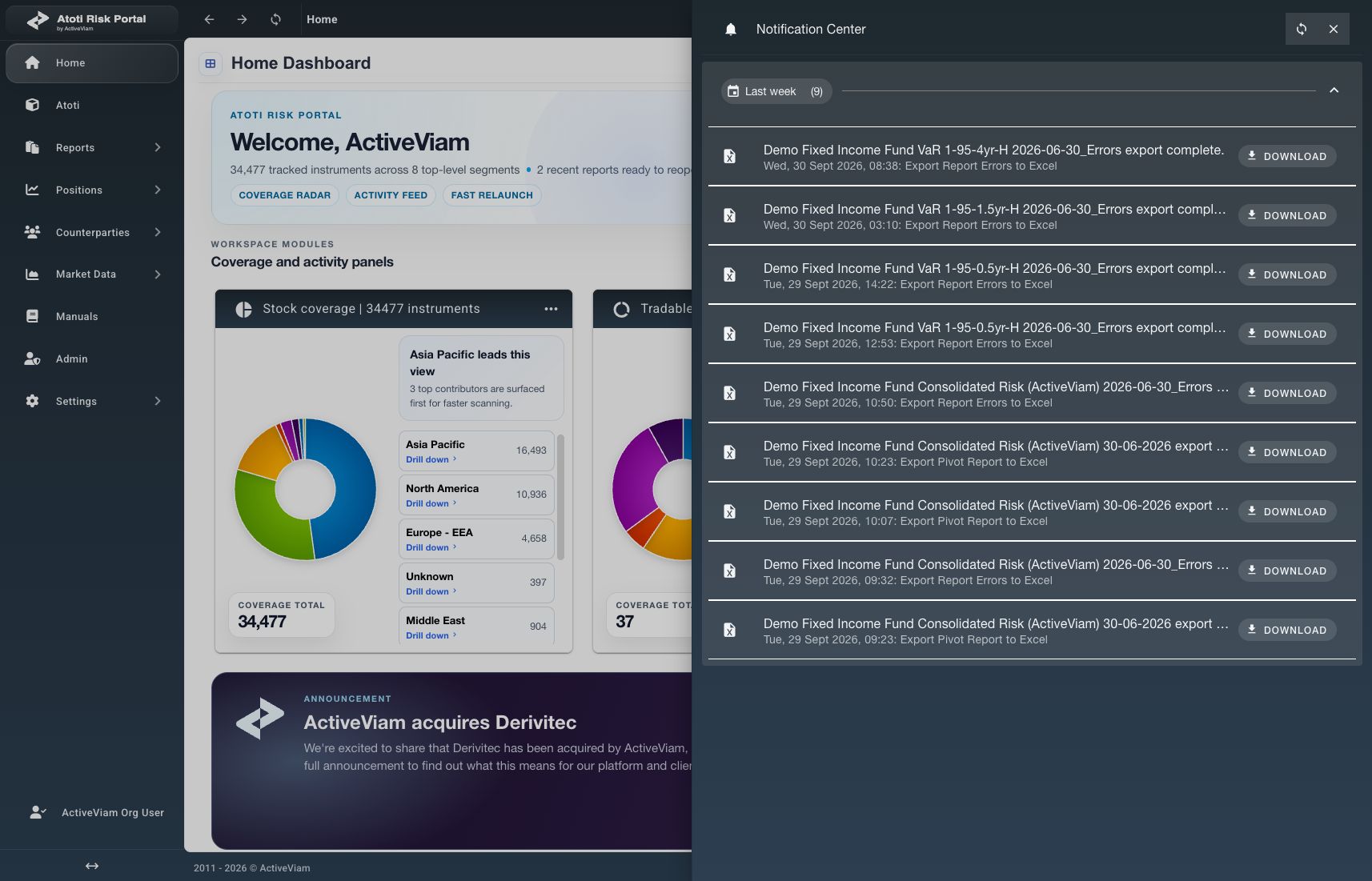Expand the Market Data submenu chevron
This screenshot has width=1372, height=881.
(x=158, y=274)
